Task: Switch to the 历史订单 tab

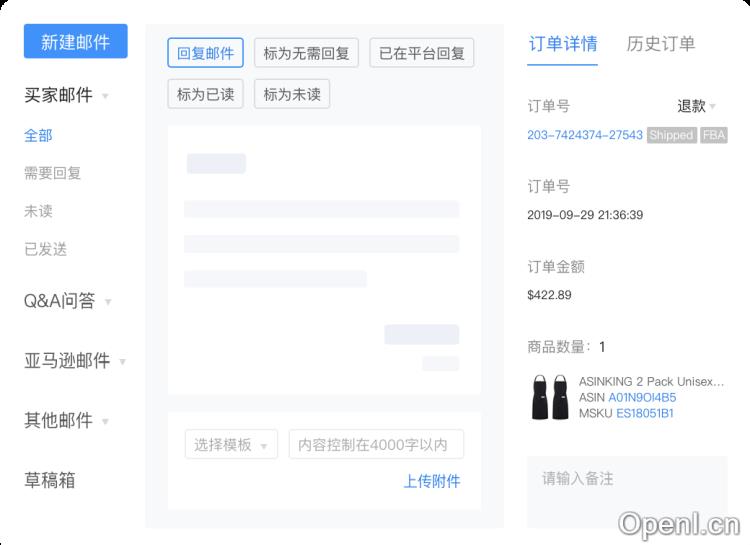Action: pyautogui.click(x=660, y=44)
